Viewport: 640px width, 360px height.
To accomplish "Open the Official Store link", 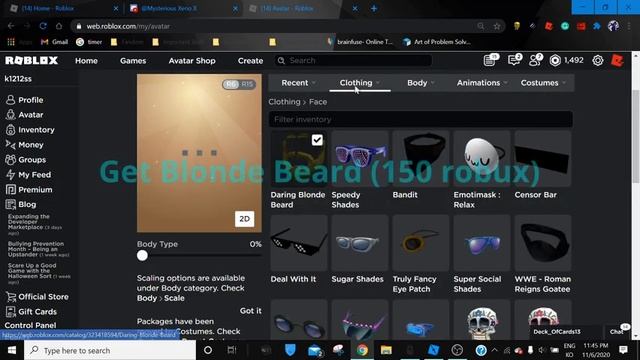I will (x=37, y=297).
